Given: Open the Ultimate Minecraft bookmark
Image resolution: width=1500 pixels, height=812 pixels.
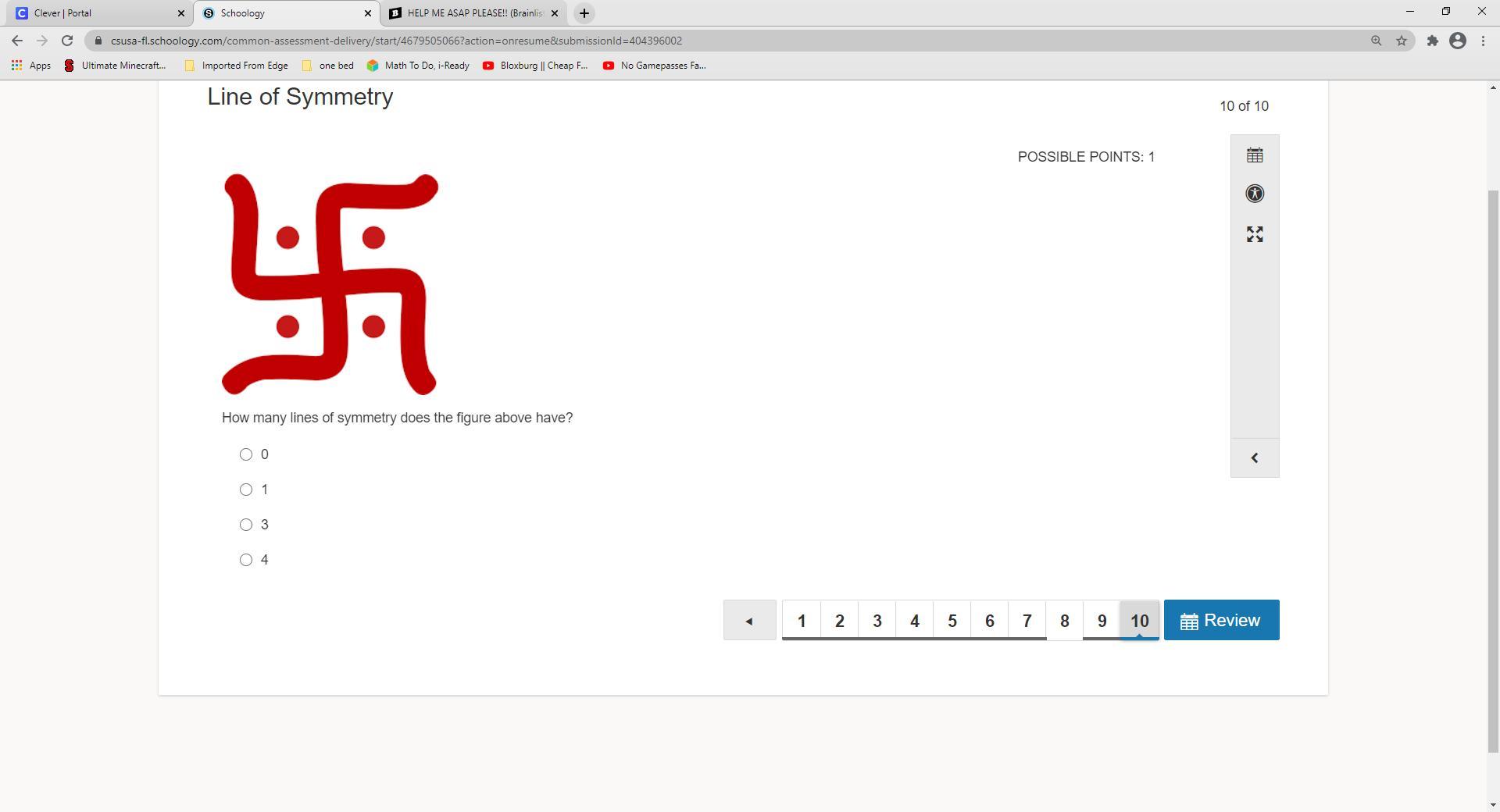Looking at the screenshot, I should point(115,66).
